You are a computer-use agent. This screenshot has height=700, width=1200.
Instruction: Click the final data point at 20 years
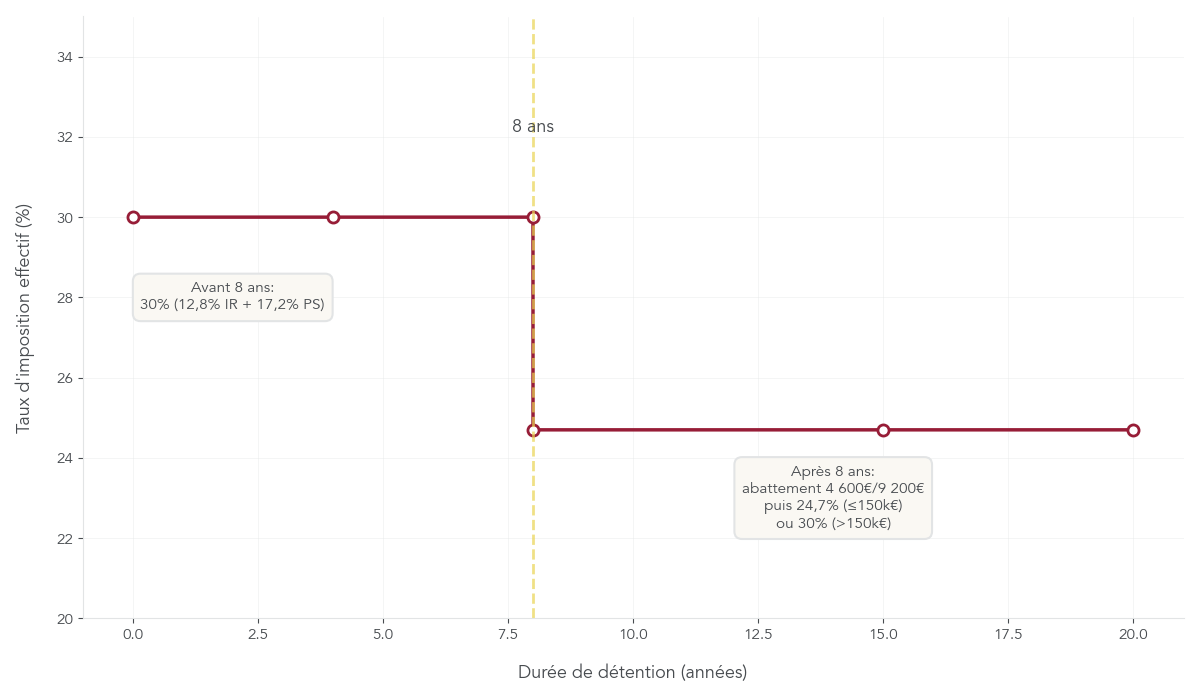coord(1133,430)
